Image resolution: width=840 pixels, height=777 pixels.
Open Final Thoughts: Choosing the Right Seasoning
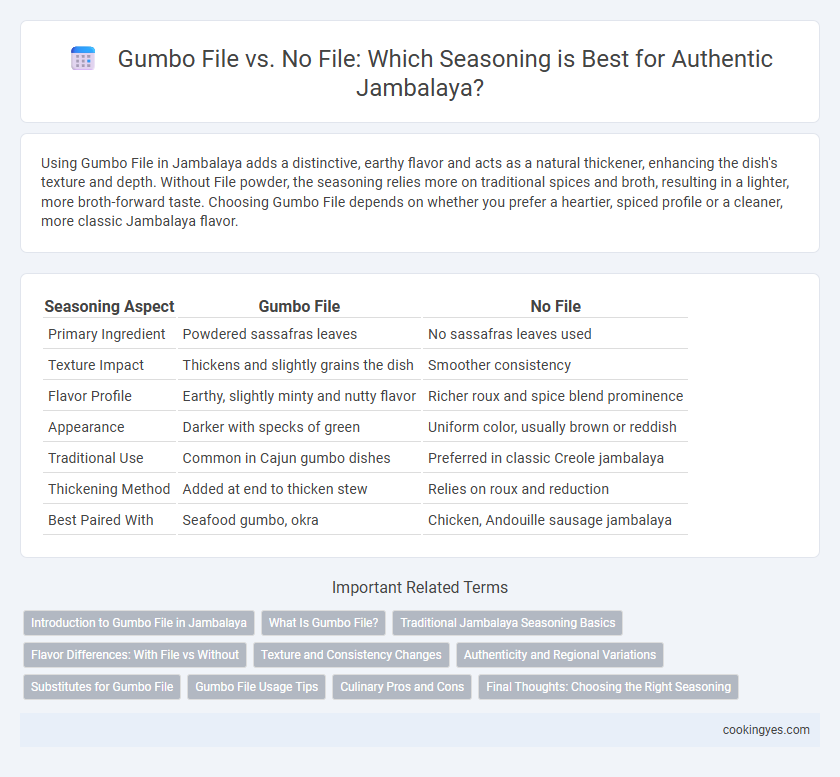[609, 687]
